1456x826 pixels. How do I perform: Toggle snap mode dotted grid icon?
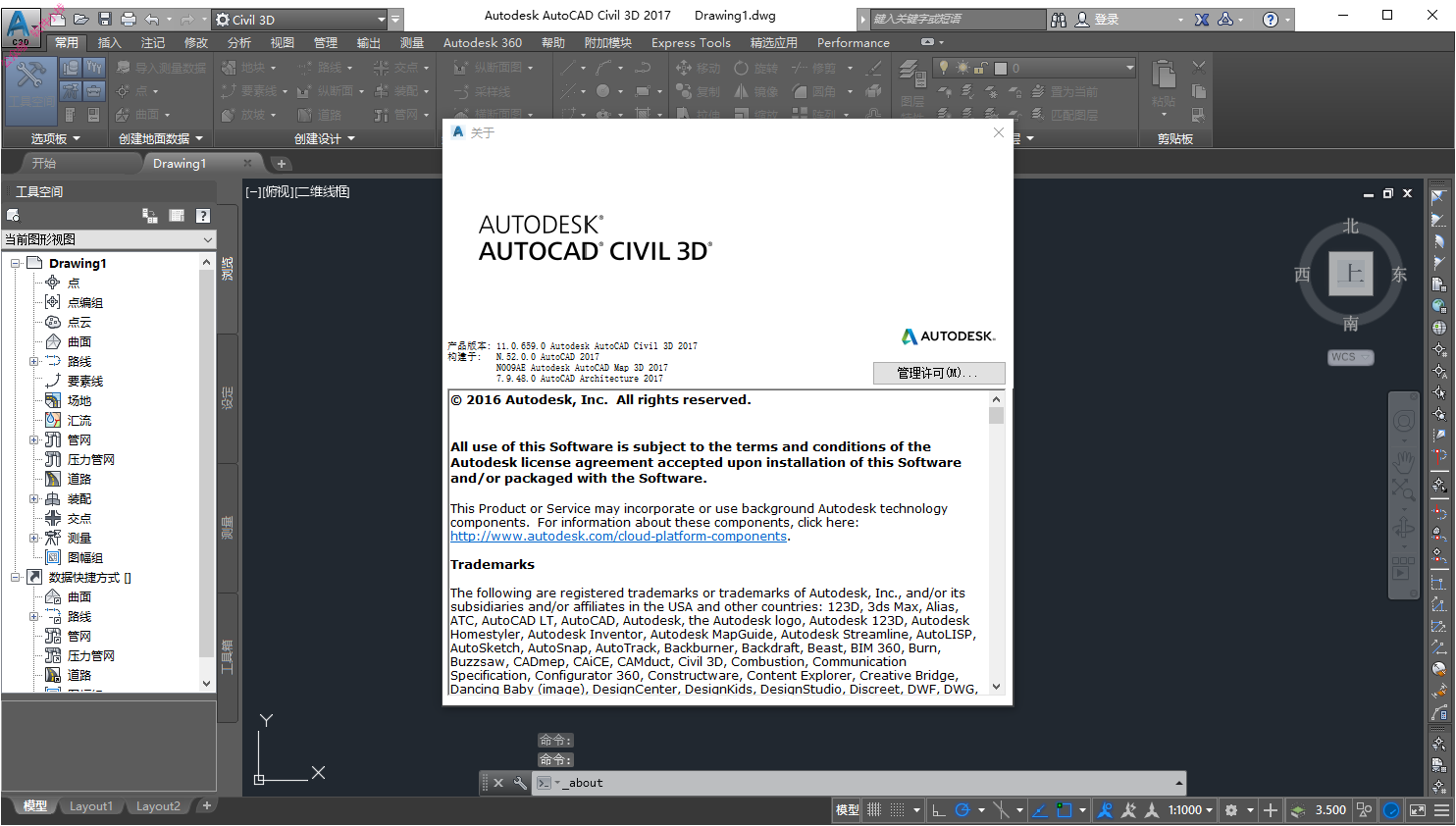pyautogui.click(x=898, y=810)
